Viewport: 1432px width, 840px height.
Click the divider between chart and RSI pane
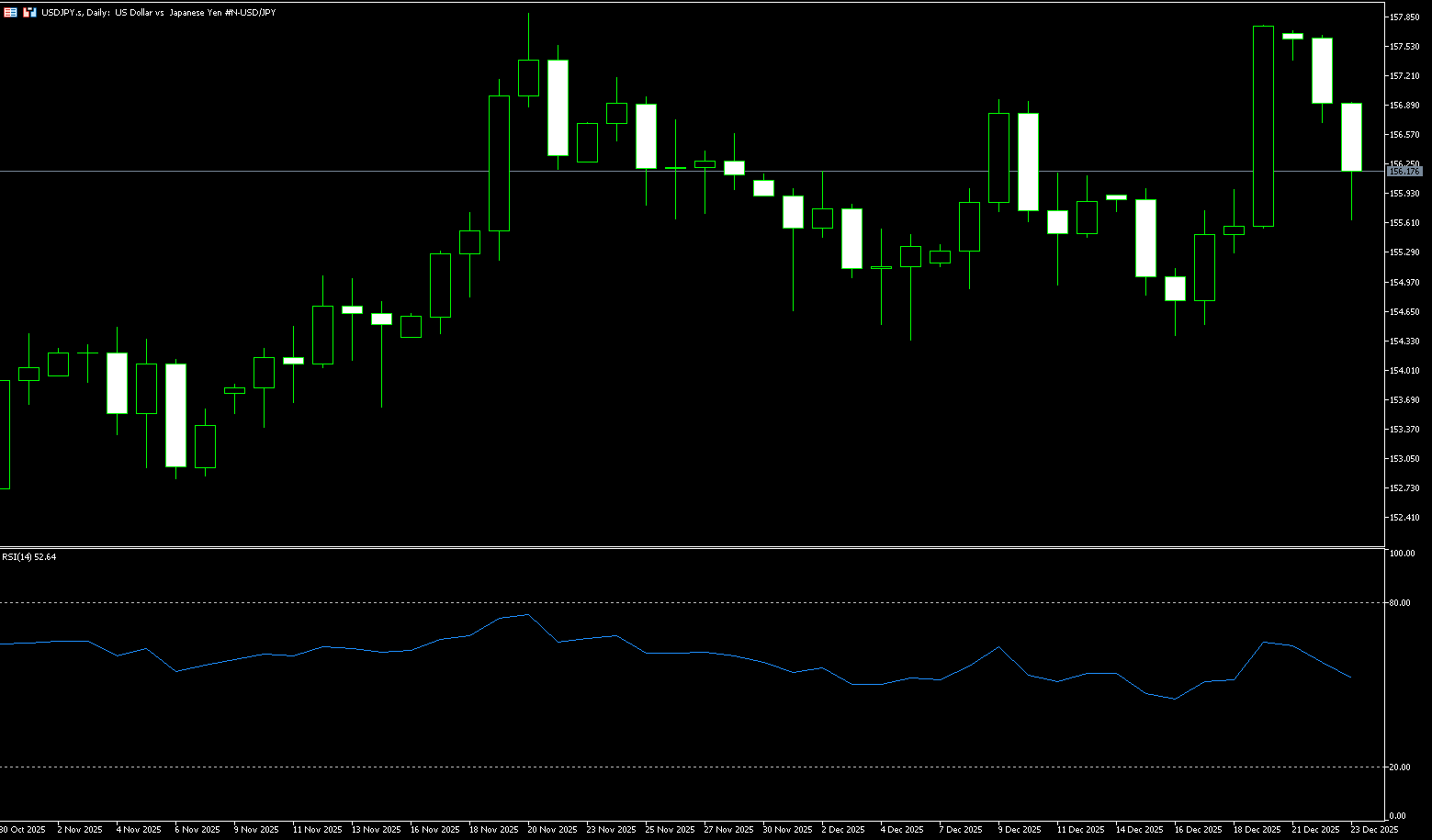689,547
